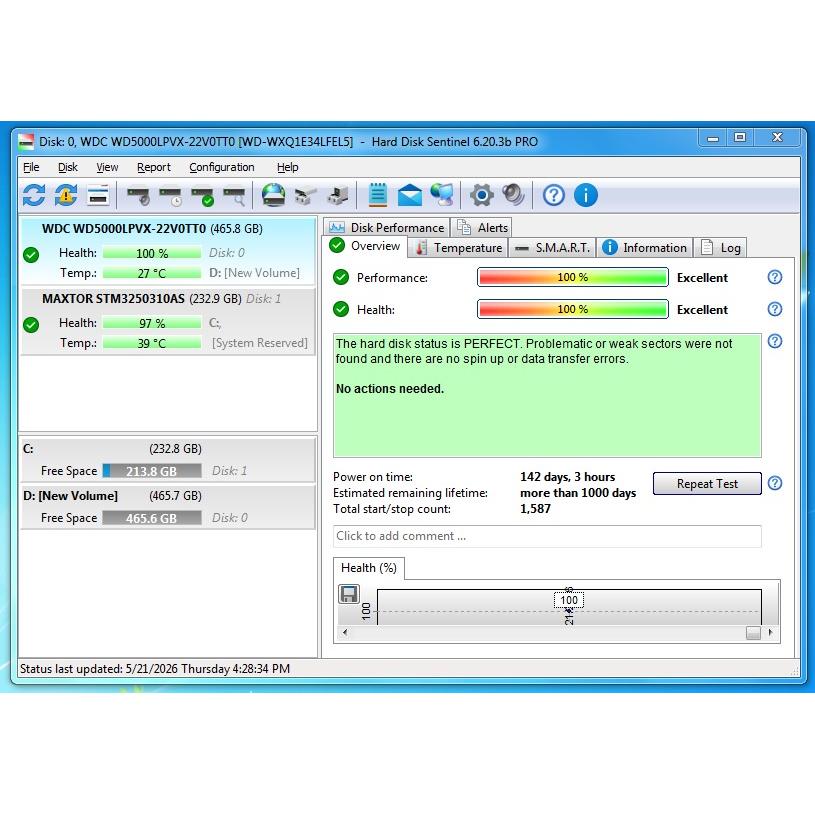Click help icon beside Health Excellent rating
Screen dimensions: 815x815
pyautogui.click(x=775, y=309)
